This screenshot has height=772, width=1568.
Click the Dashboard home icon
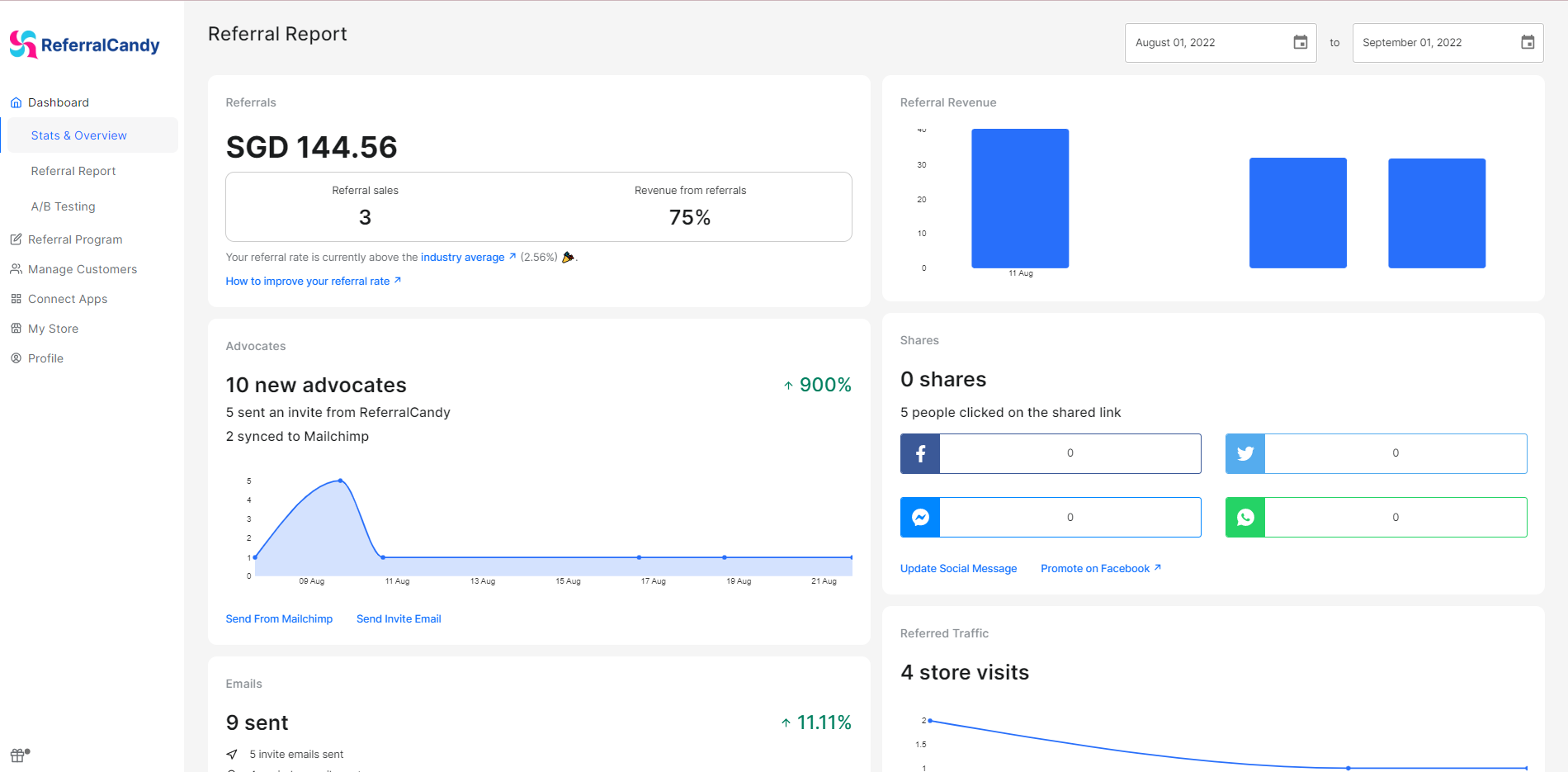16,102
